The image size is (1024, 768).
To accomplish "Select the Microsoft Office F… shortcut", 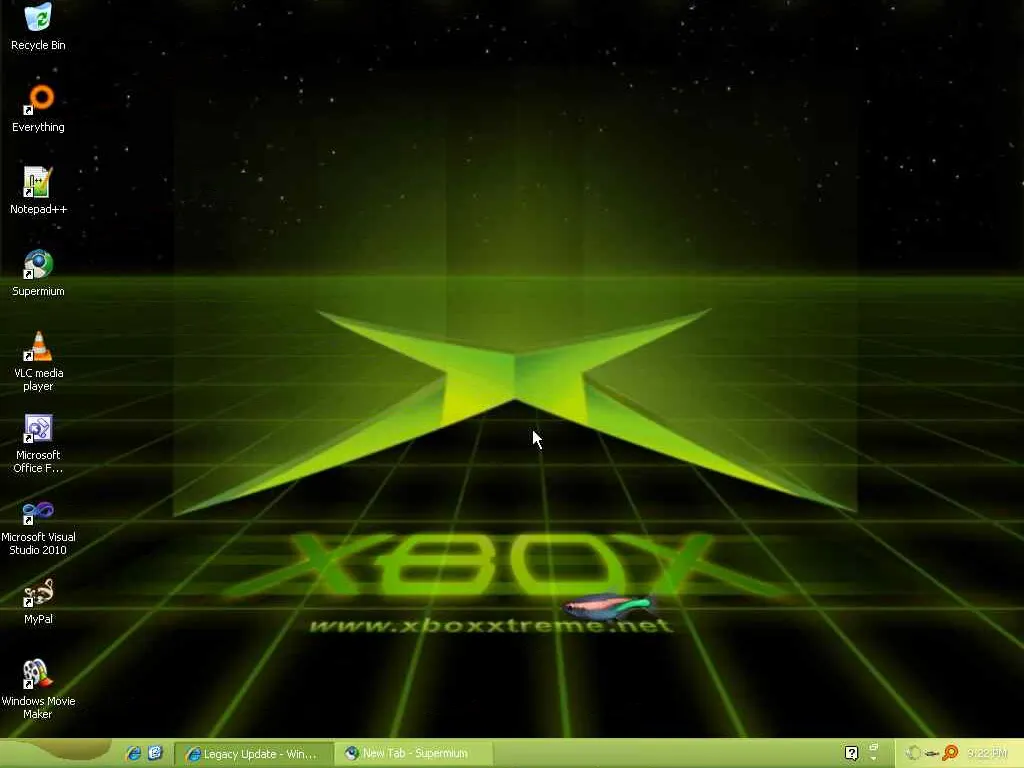I will click(38, 443).
